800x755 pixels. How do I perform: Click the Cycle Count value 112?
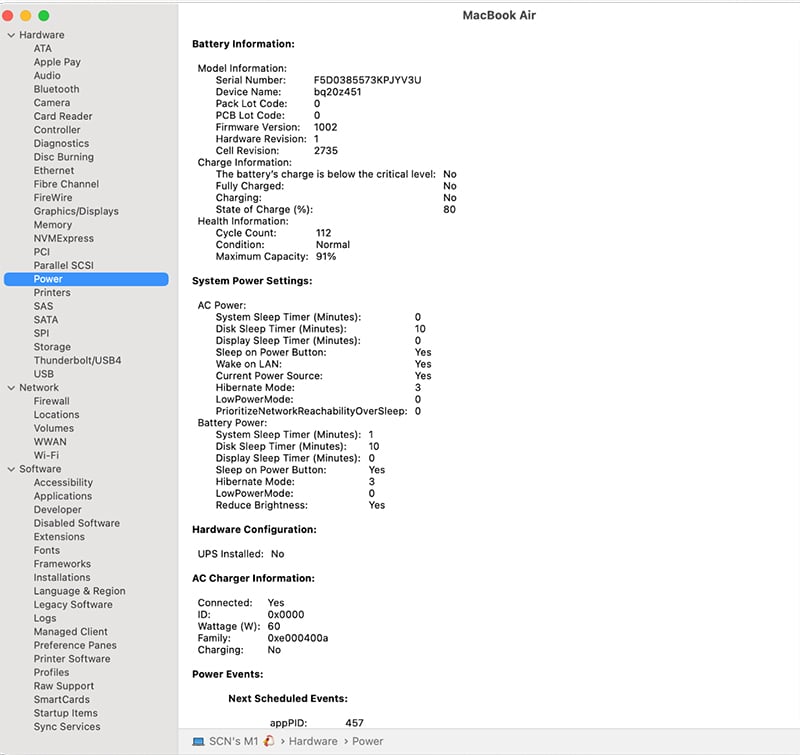[x=323, y=233]
